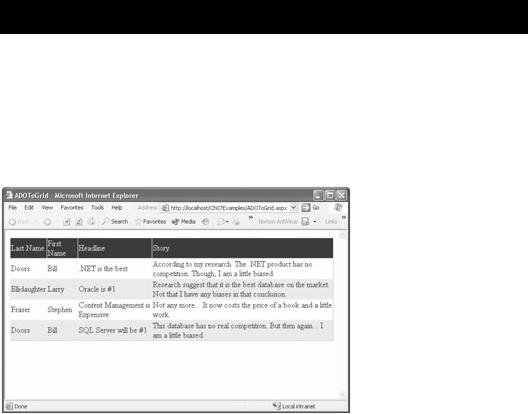Image resolution: width=528 pixels, height=414 pixels.
Task: Click the Norton Antivirus toolbar icon
Action: point(305,221)
